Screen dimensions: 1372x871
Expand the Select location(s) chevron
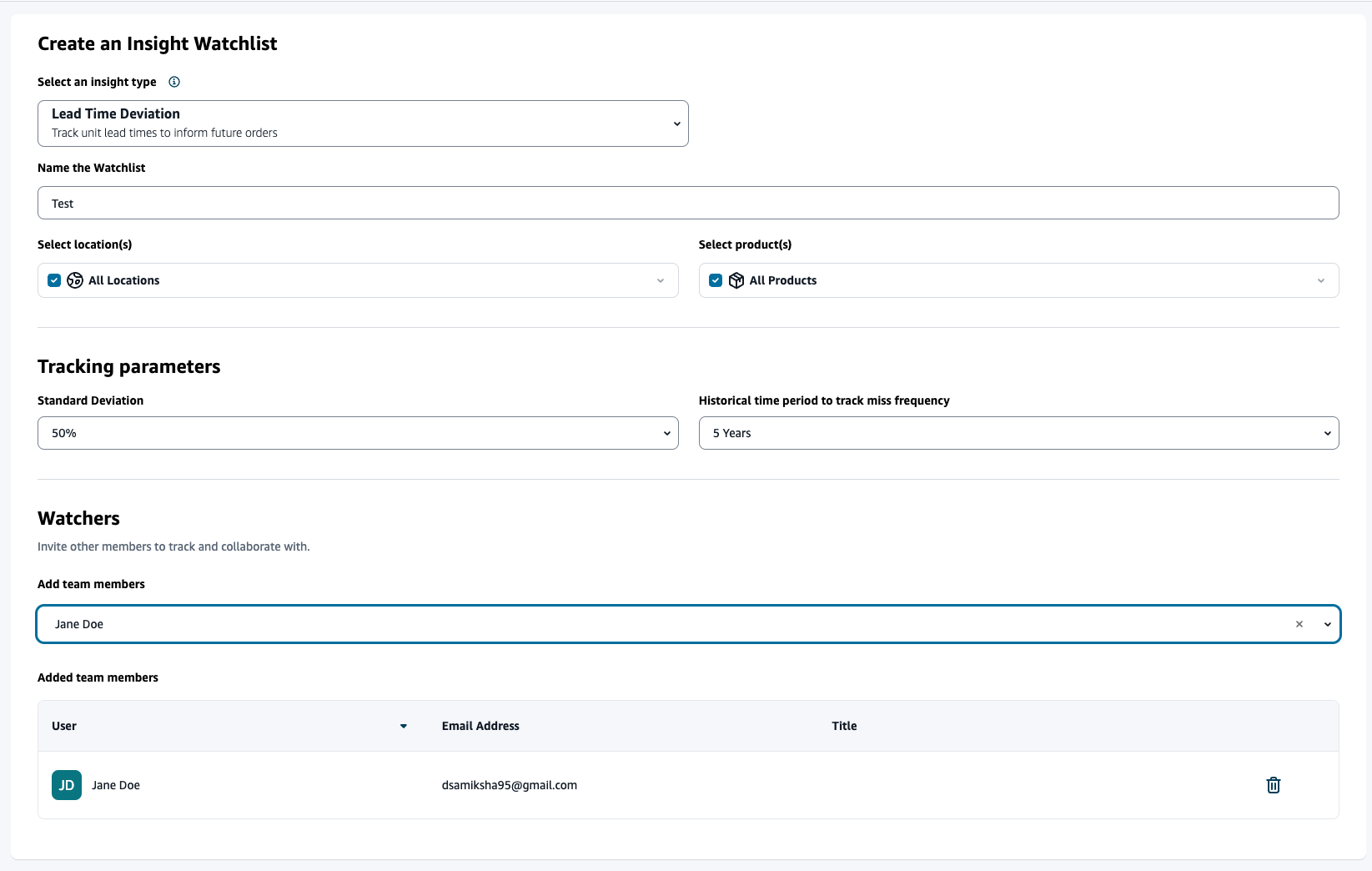point(661,280)
